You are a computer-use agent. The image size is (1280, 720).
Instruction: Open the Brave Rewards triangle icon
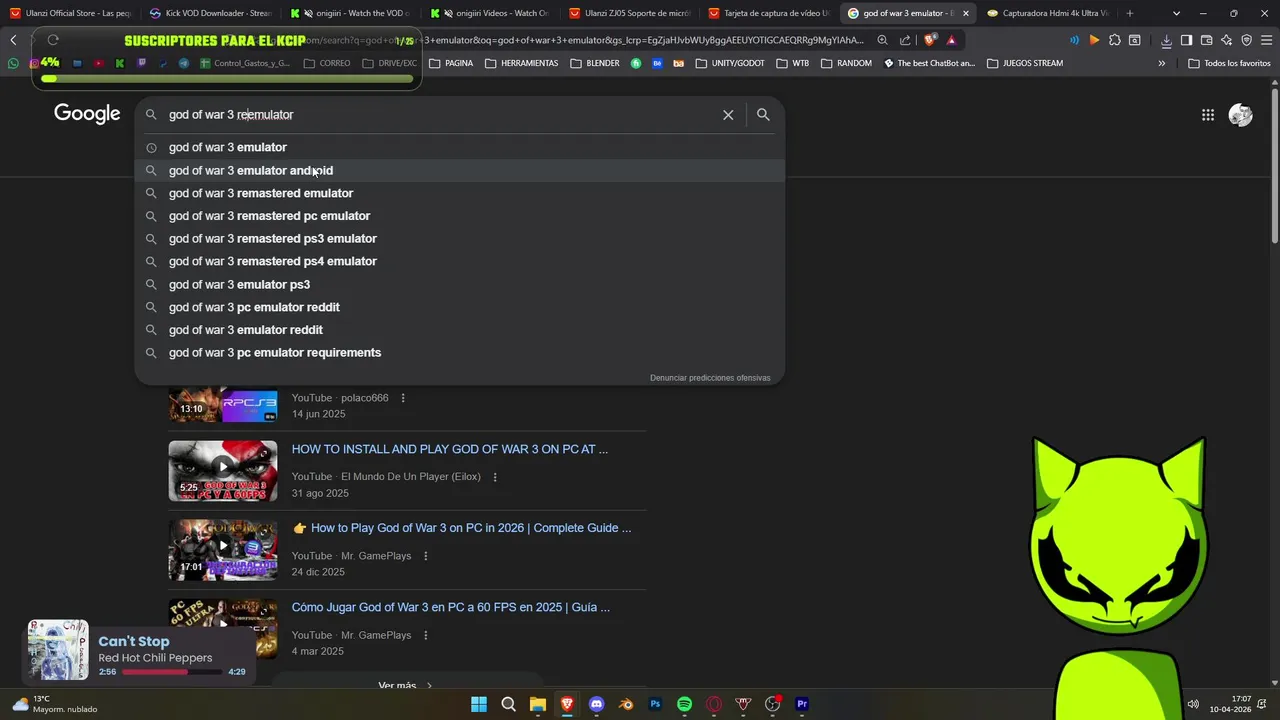click(x=951, y=40)
